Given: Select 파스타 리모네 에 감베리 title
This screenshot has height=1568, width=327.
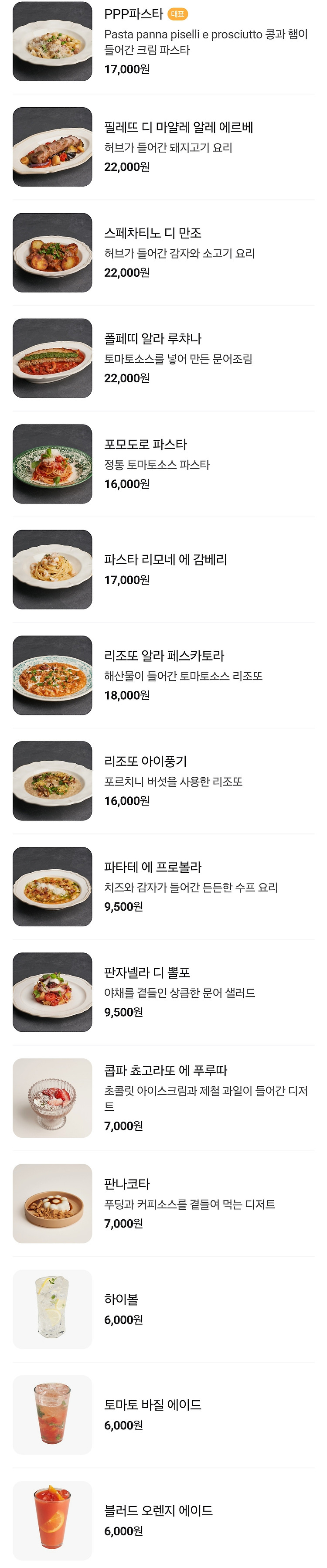Looking at the screenshot, I should tap(166, 559).
